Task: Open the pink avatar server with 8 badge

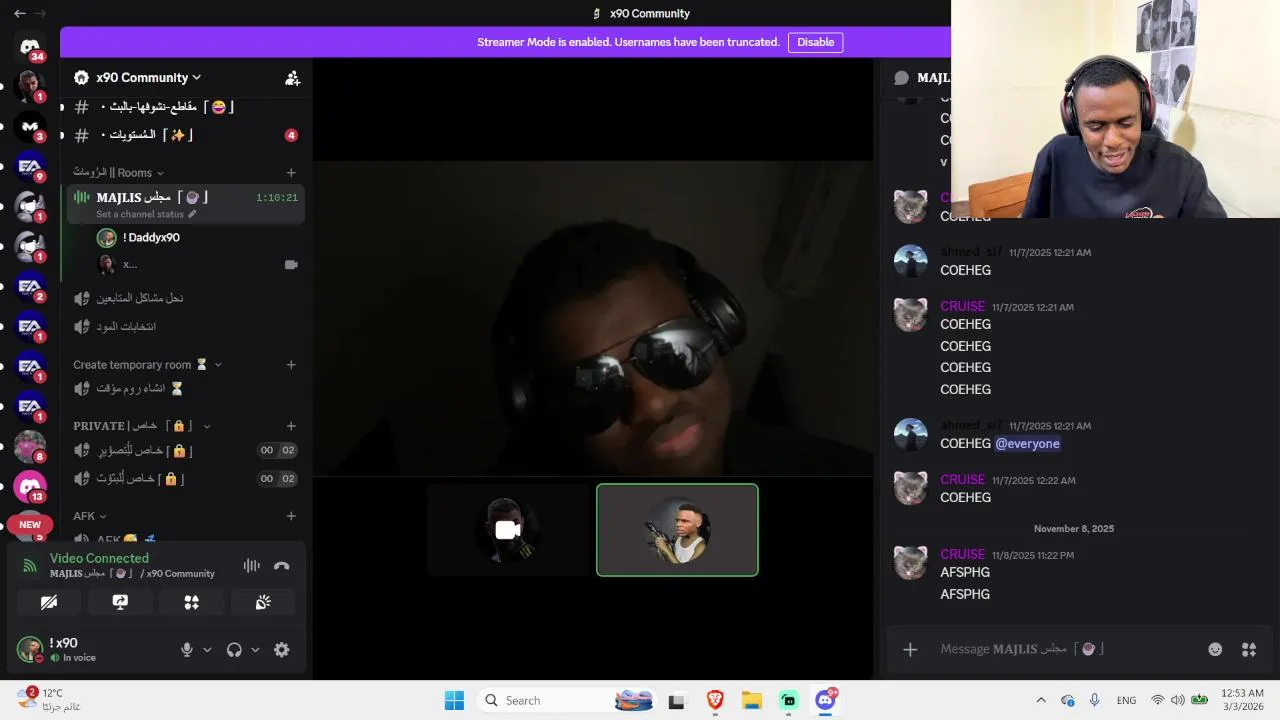Action: pos(30,447)
